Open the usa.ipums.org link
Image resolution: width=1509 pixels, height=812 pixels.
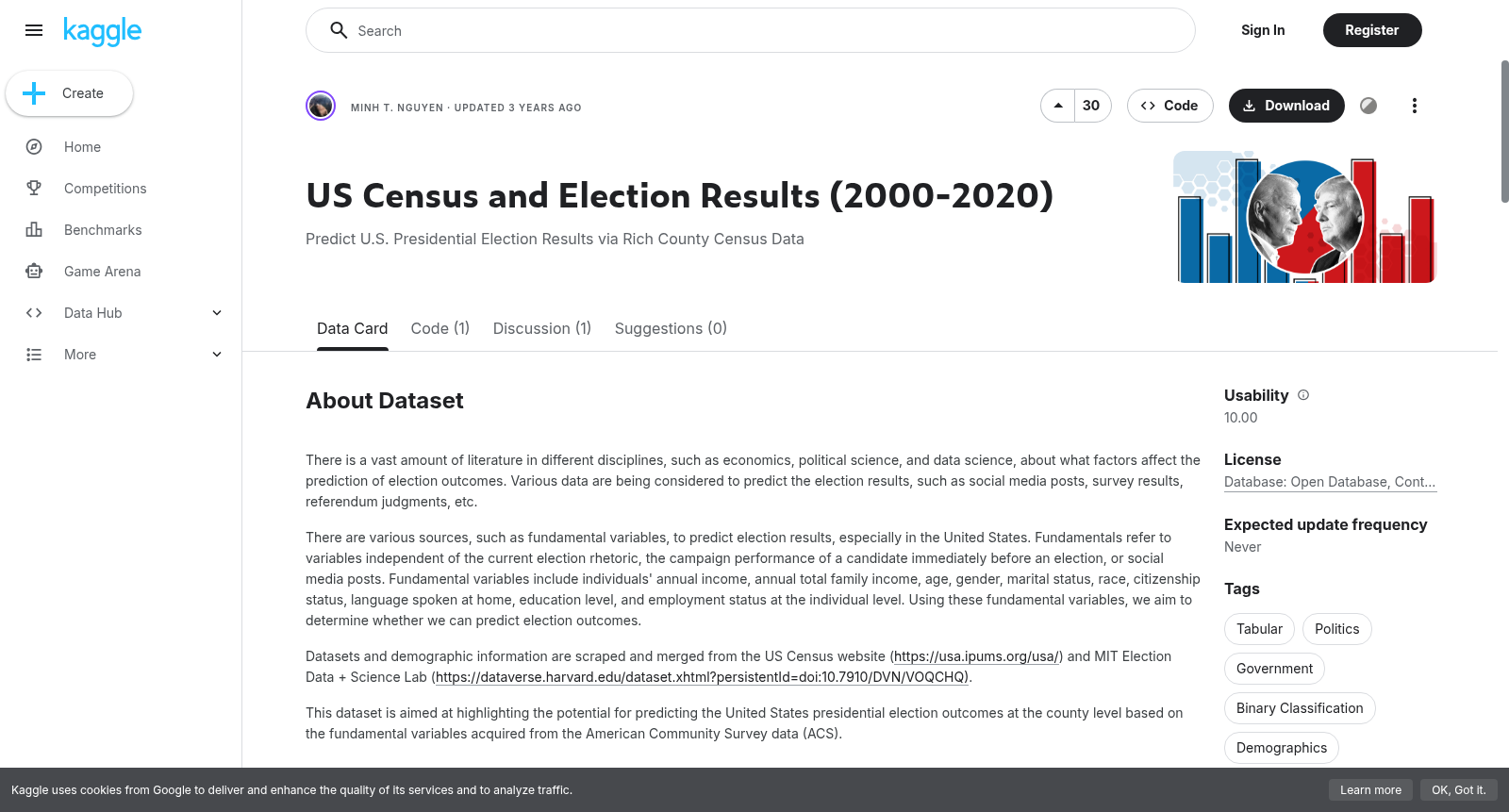978,656
